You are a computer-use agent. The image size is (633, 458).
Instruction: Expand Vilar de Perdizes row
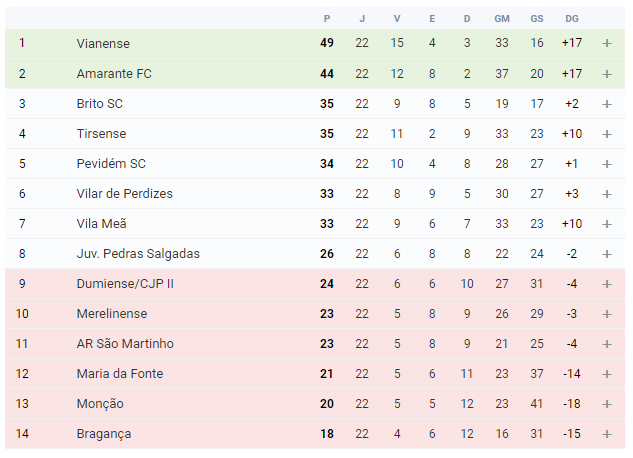click(x=607, y=194)
